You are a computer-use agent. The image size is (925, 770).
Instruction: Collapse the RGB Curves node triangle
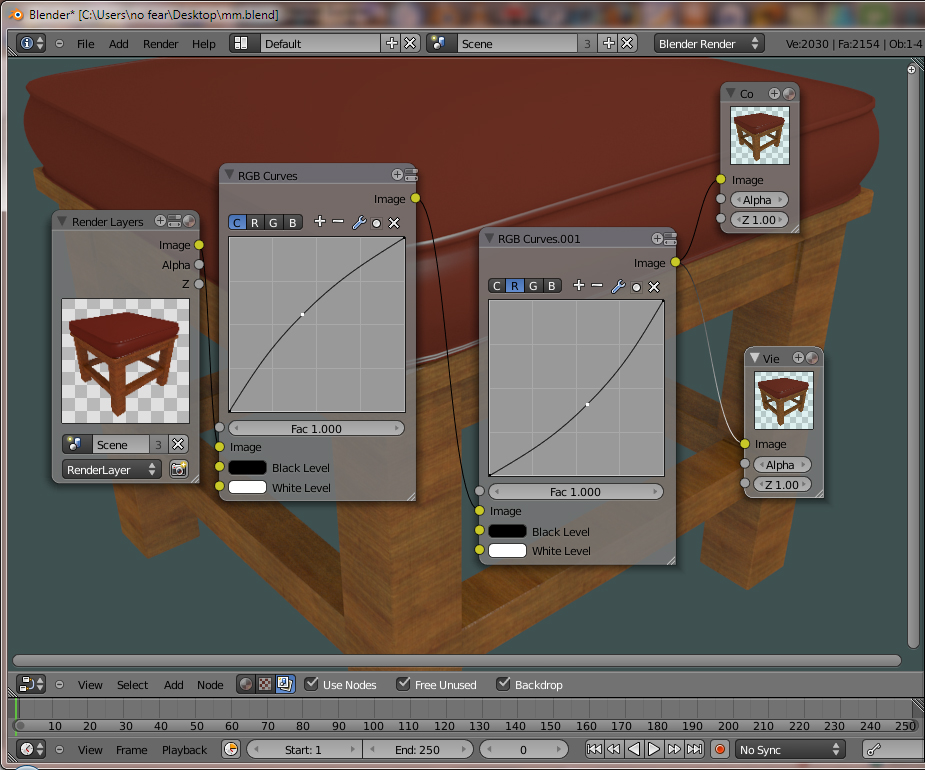(x=229, y=175)
